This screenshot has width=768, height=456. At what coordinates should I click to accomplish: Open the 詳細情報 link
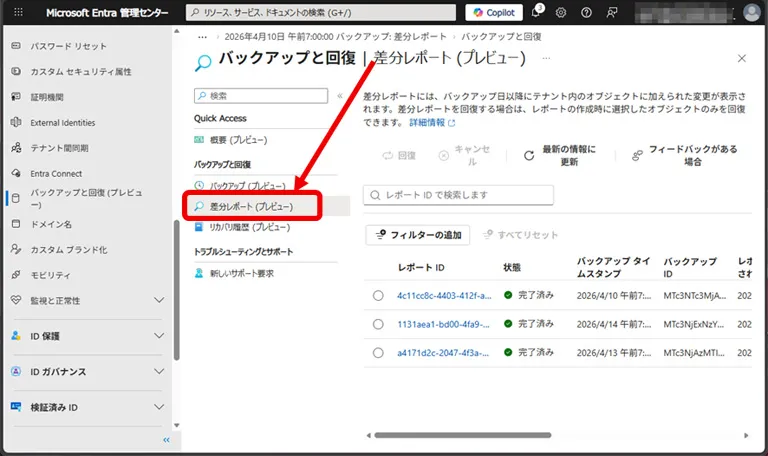[x=432, y=122]
